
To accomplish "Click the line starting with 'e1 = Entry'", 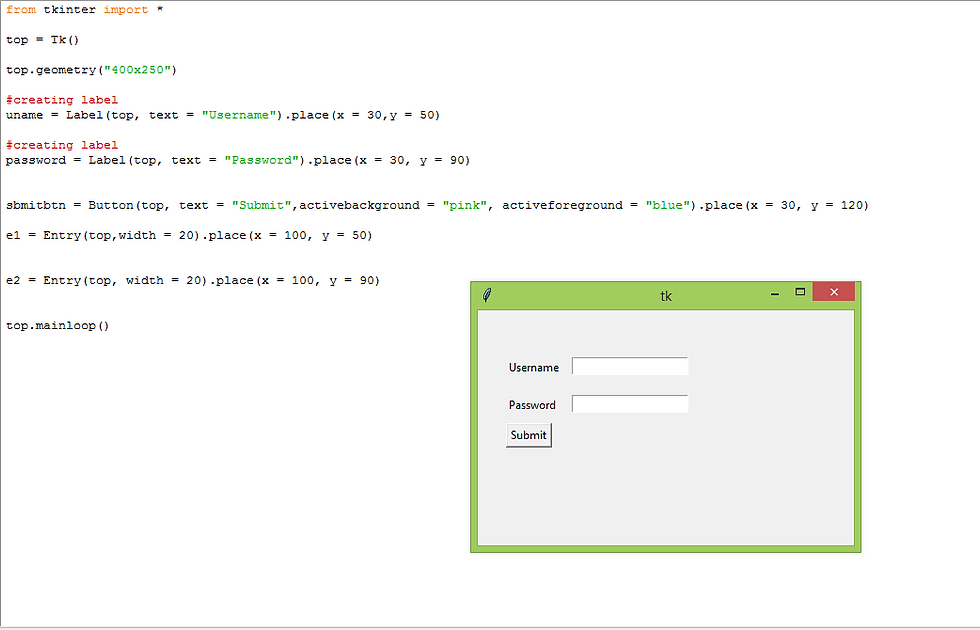I will [x=189, y=235].
